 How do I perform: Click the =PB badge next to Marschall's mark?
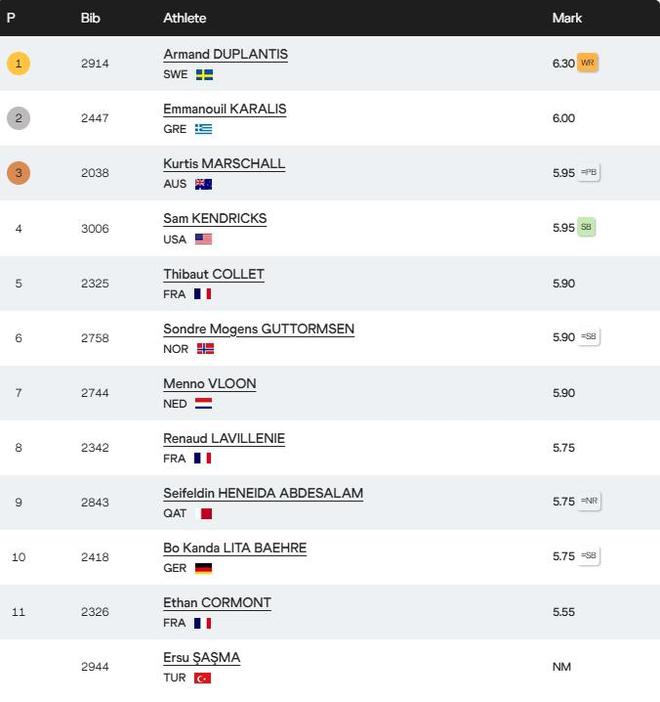588,172
